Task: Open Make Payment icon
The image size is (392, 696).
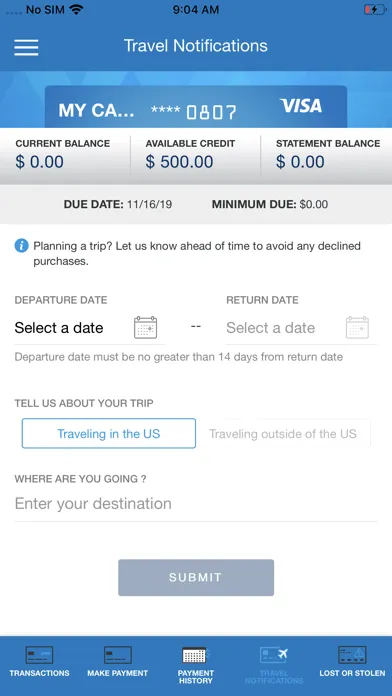Action: click(x=118, y=655)
